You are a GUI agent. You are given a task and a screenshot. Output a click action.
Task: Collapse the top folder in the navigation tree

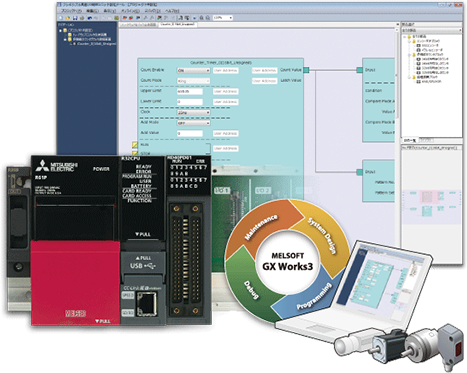60,30
